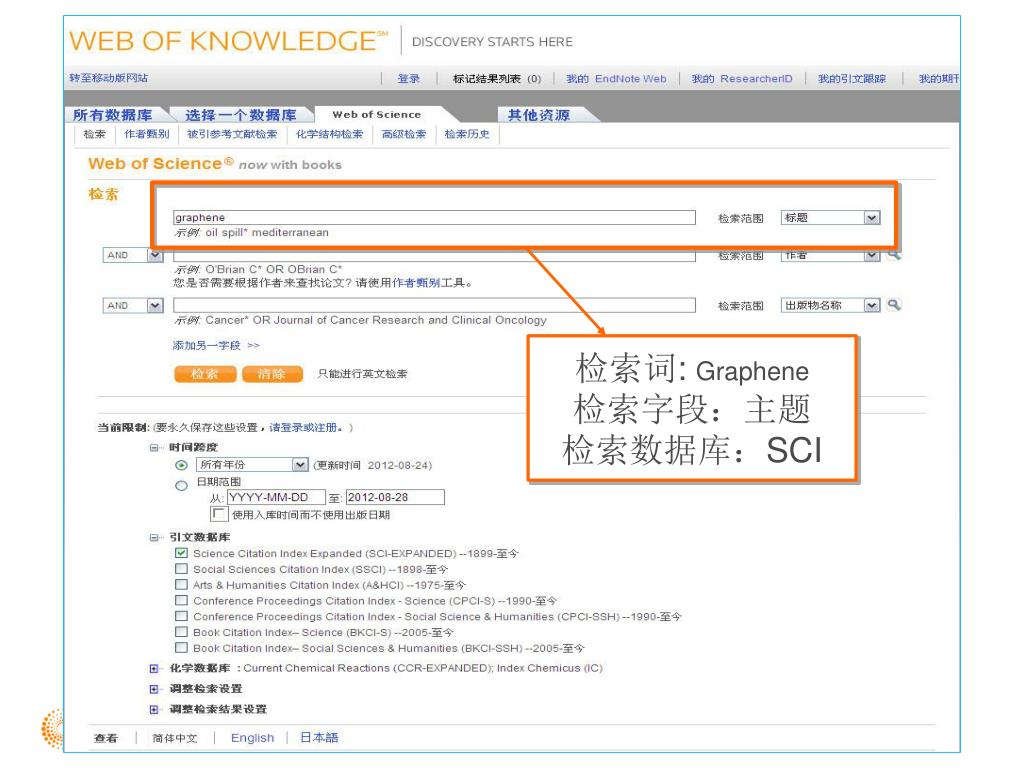Open the 高级检索 sub-tab
The width and height of the screenshot is (1024, 768).
(x=404, y=134)
